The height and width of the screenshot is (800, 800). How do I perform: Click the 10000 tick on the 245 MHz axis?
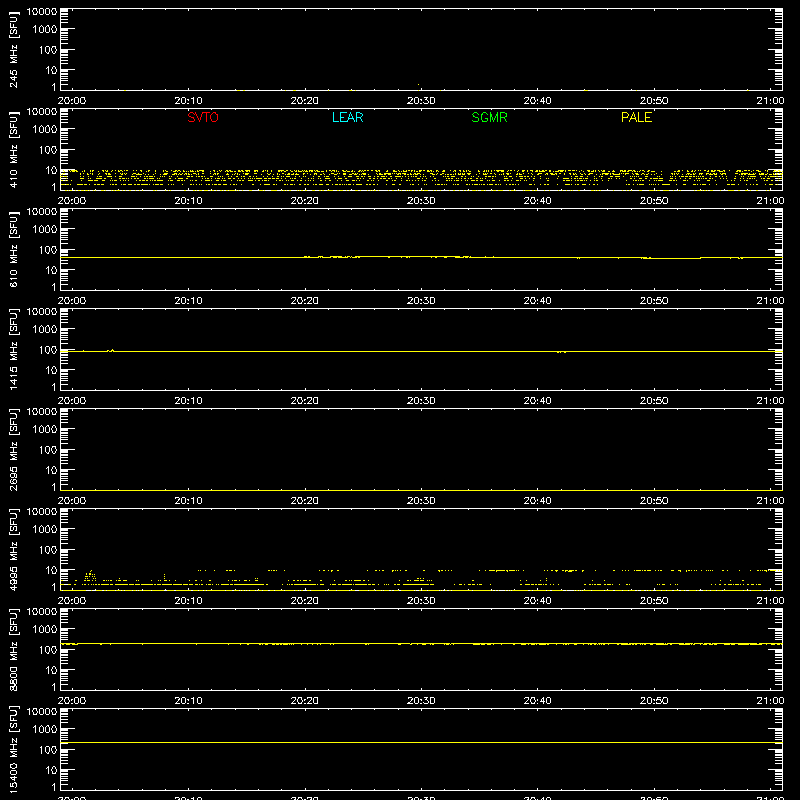click(42, 12)
